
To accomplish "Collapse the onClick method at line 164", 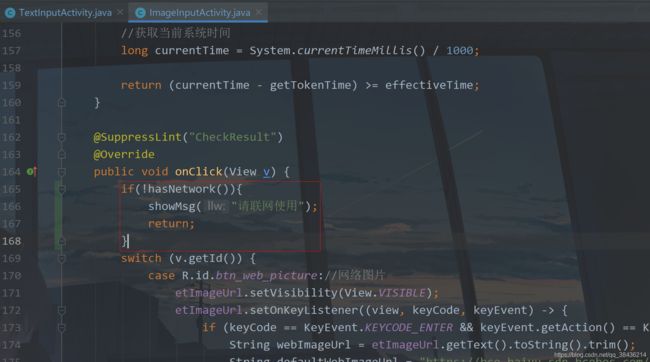I will [62, 172].
